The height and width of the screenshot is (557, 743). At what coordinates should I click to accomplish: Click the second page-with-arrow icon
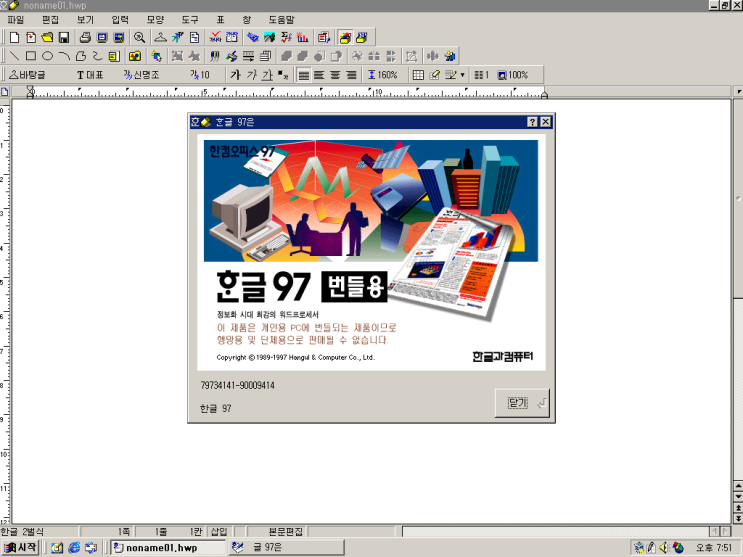(31, 37)
